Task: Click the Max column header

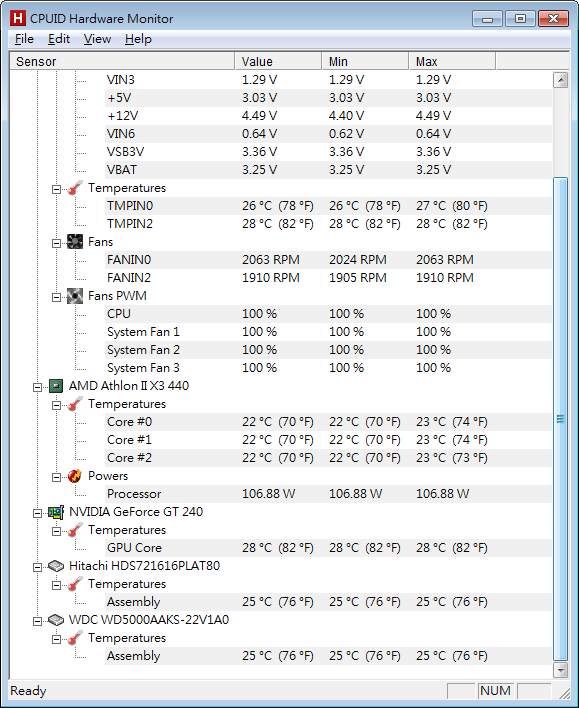Action: pyautogui.click(x=453, y=61)
